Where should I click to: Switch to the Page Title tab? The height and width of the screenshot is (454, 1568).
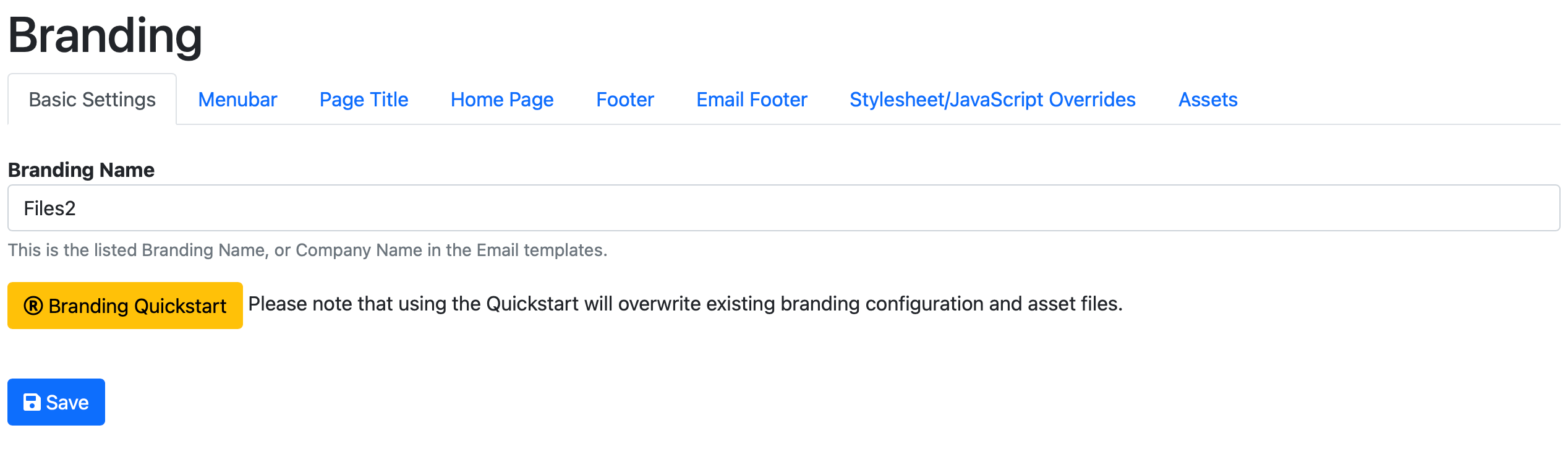click(364, 100)
